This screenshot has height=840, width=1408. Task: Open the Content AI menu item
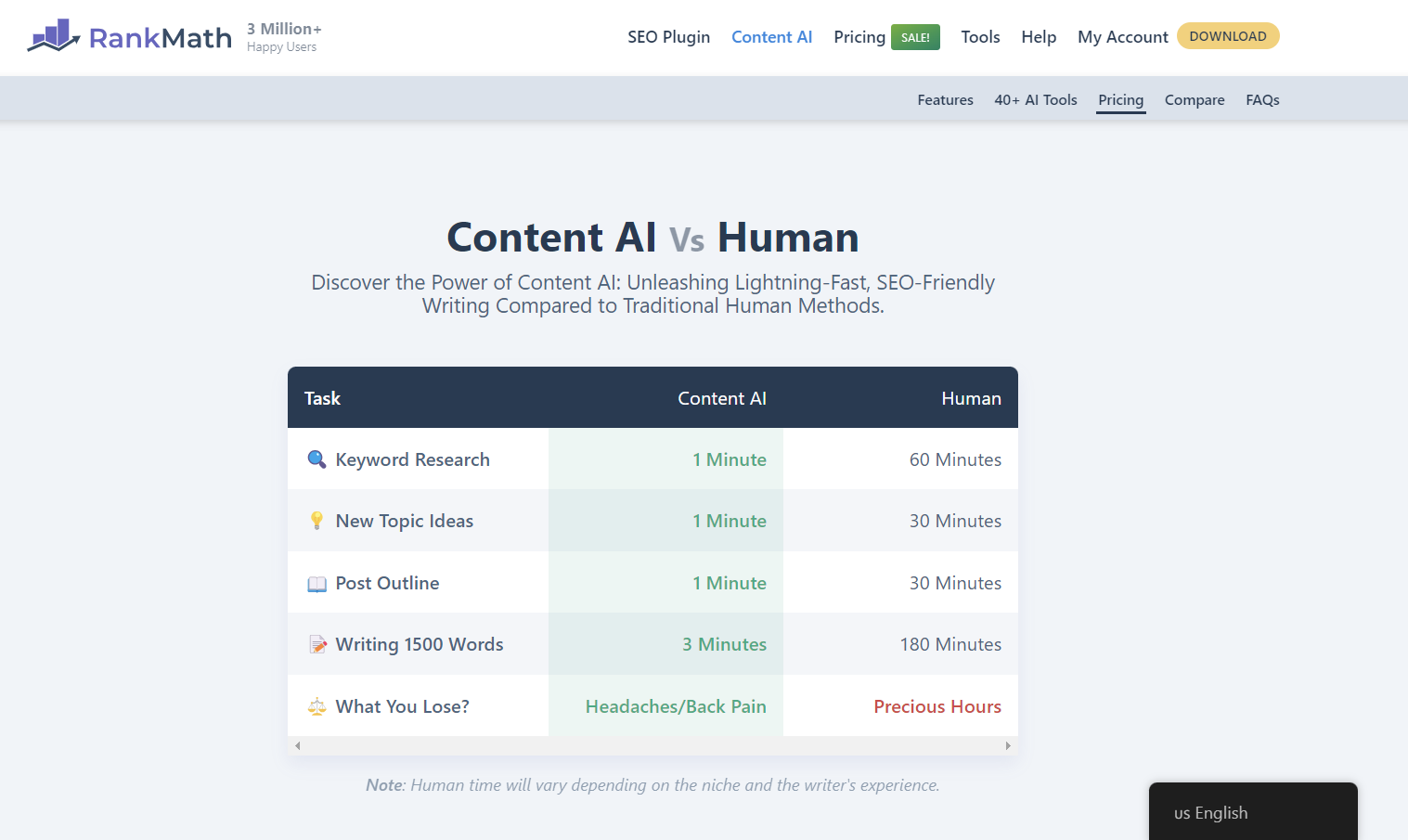coord(771,37)
